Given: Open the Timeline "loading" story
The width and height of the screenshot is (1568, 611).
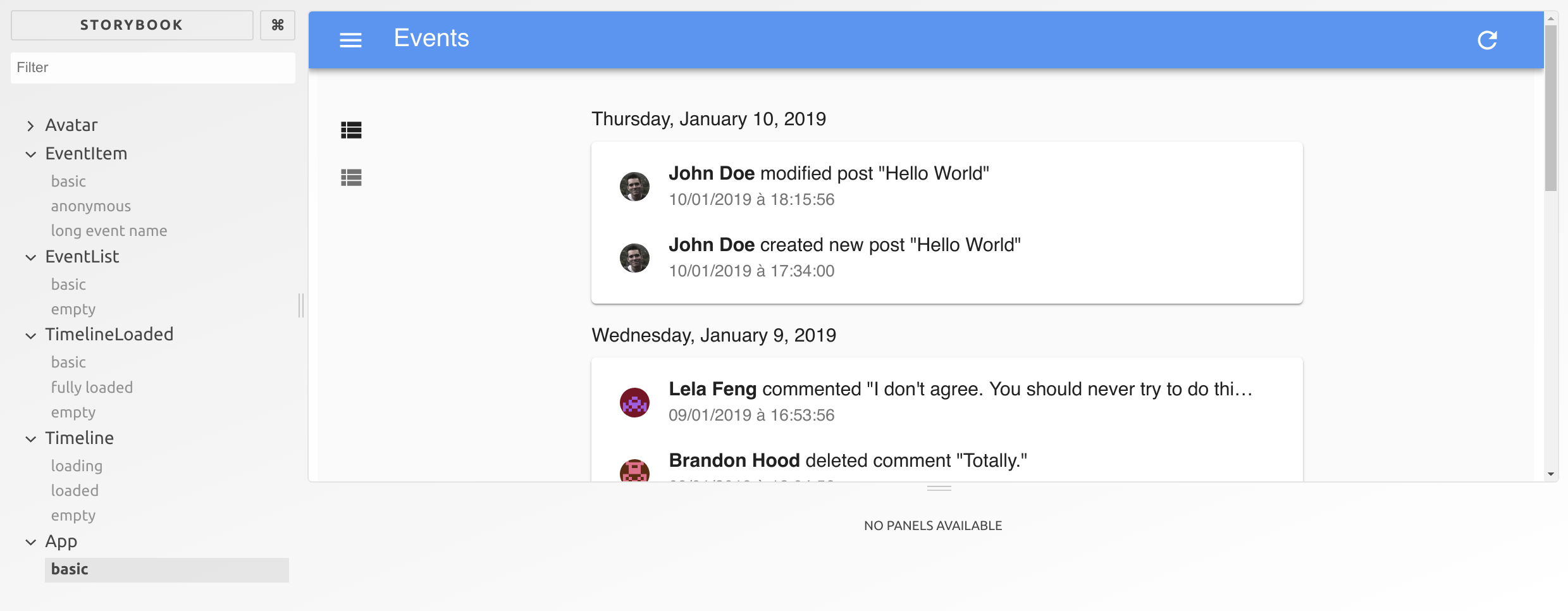Looking at the screenshot, I should 77,466.
